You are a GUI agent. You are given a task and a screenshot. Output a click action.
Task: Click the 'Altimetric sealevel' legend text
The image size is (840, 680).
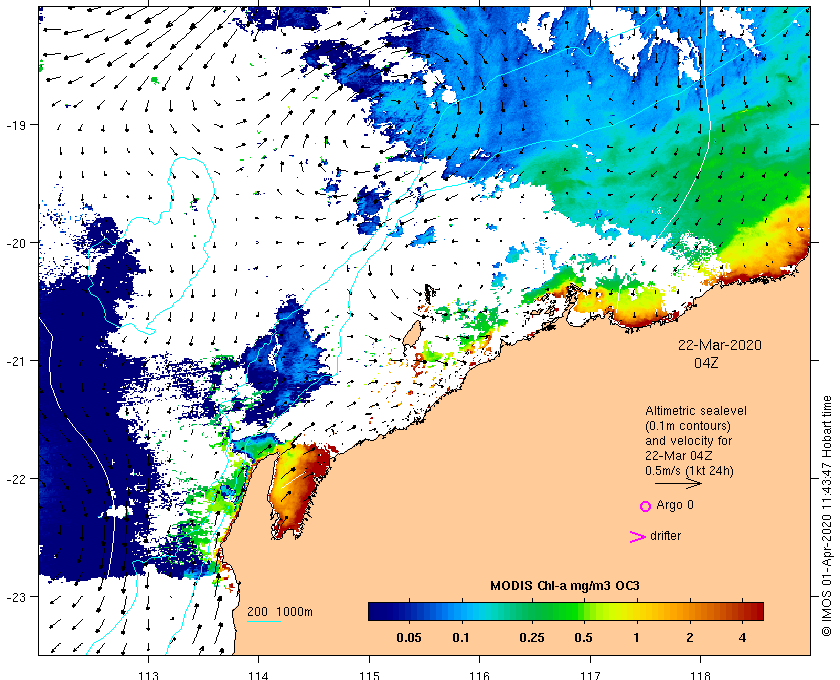point(696,411)
